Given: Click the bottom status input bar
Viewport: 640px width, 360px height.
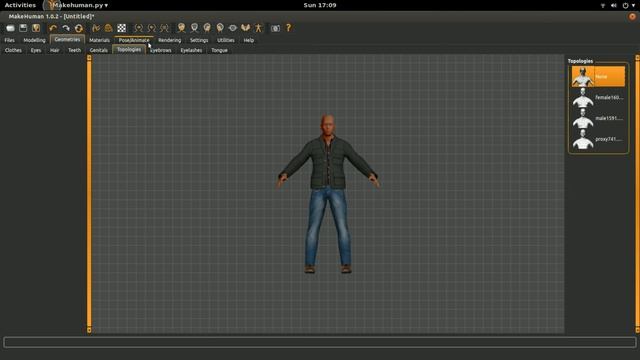Looking at the screenshot, I should [320, 342].
